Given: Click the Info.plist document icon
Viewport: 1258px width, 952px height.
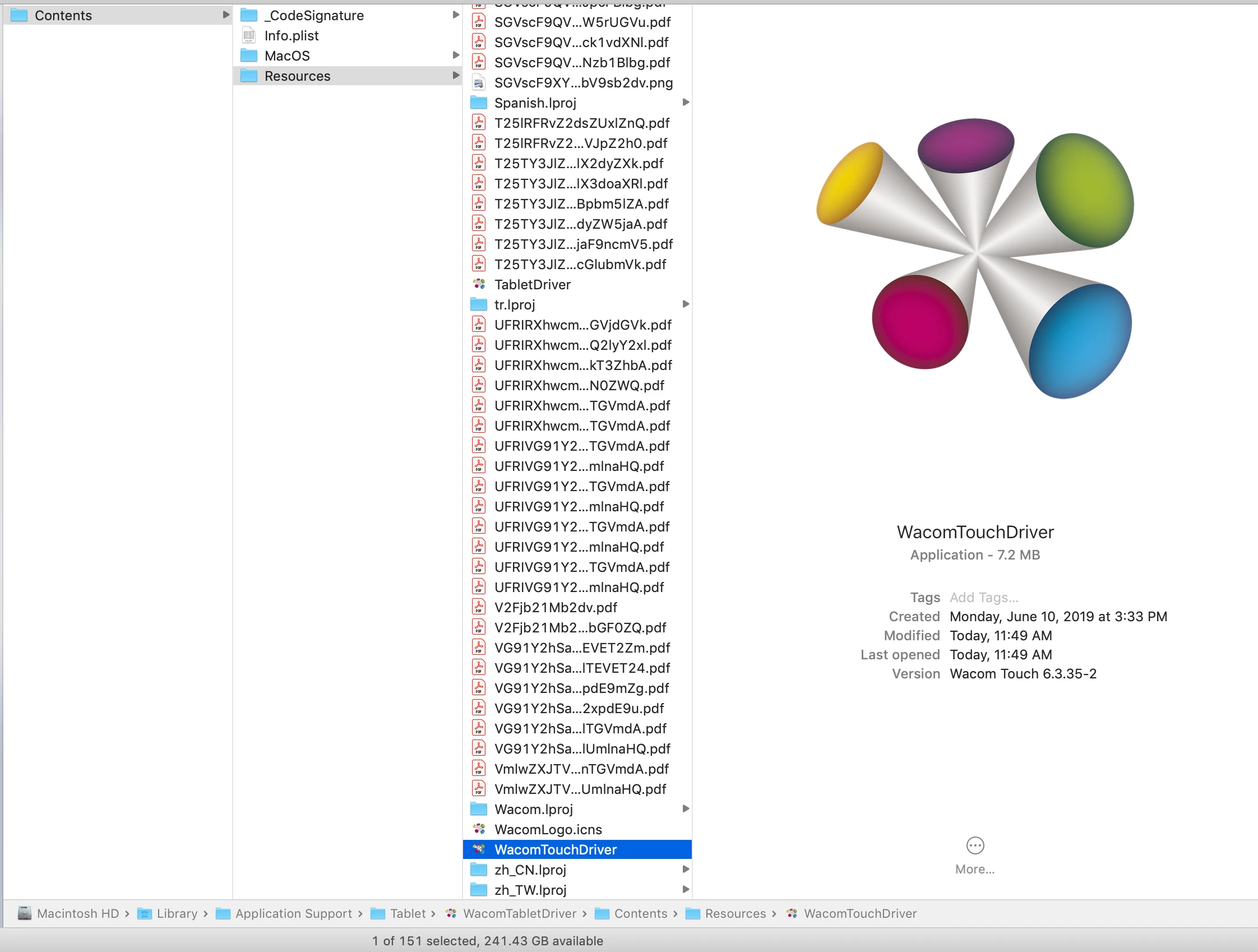Looking at the screenshot, I should (x=248, y=35).
